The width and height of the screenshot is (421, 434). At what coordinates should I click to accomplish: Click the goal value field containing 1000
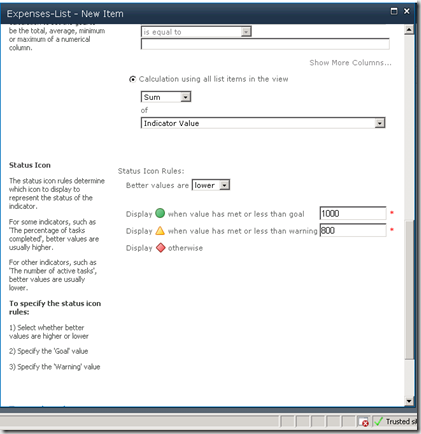point(353,213)
